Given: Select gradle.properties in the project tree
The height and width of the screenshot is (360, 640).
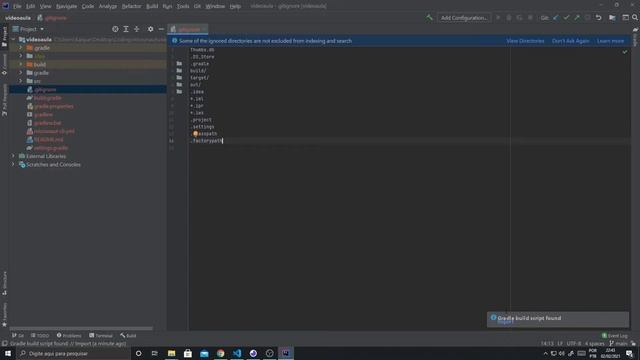Looking at the screenshot, I should click(x=53, y=106).
